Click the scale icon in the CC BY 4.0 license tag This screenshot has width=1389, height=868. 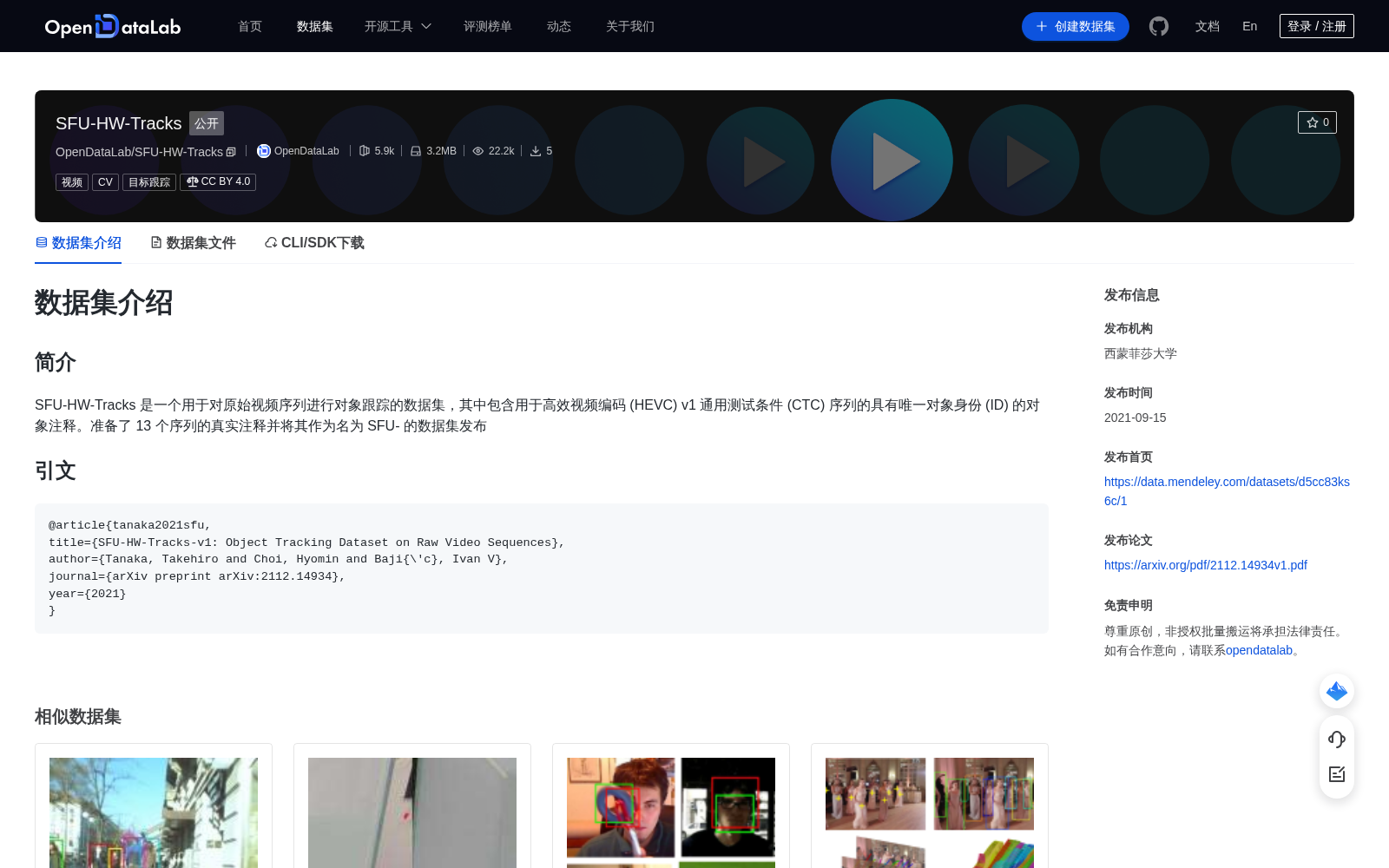pos(192,181)
